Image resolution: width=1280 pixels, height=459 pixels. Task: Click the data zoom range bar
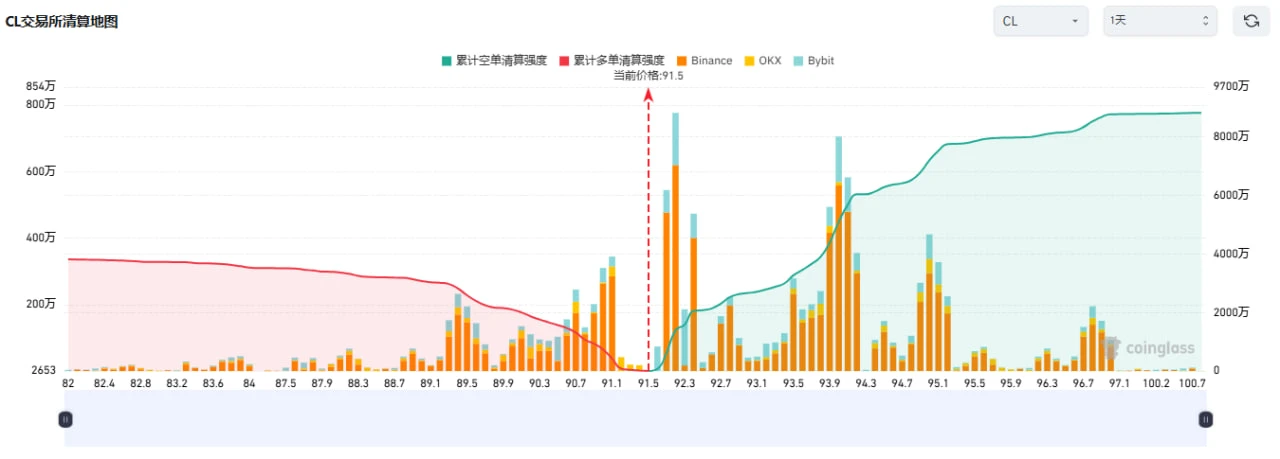click(x=636, y=419)
